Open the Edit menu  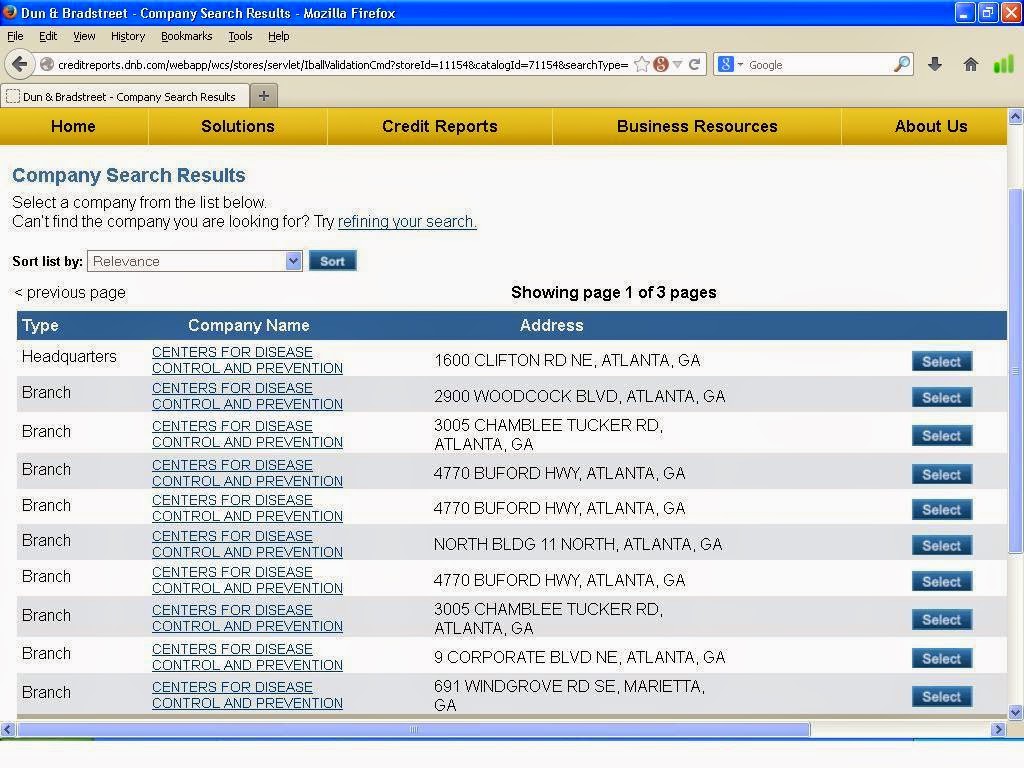click(x=48, y=36)
